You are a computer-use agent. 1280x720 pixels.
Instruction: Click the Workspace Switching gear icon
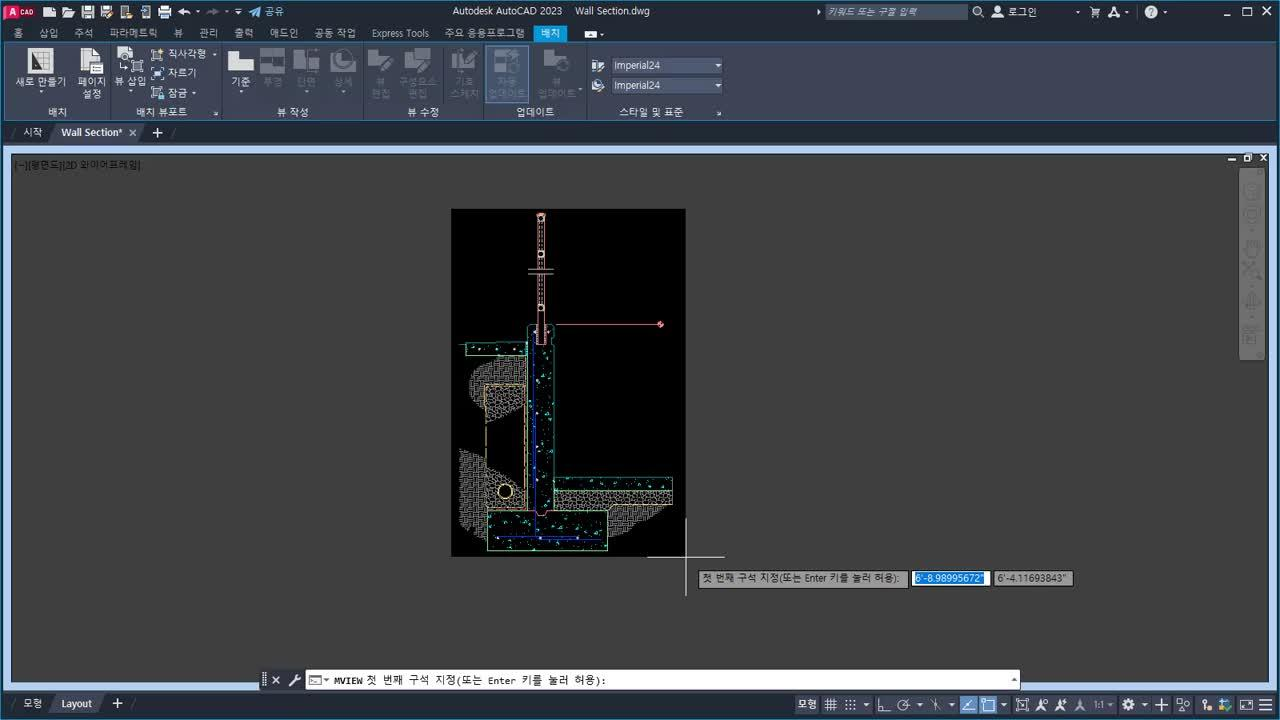pyautogui.click(x=1128, y=704)
